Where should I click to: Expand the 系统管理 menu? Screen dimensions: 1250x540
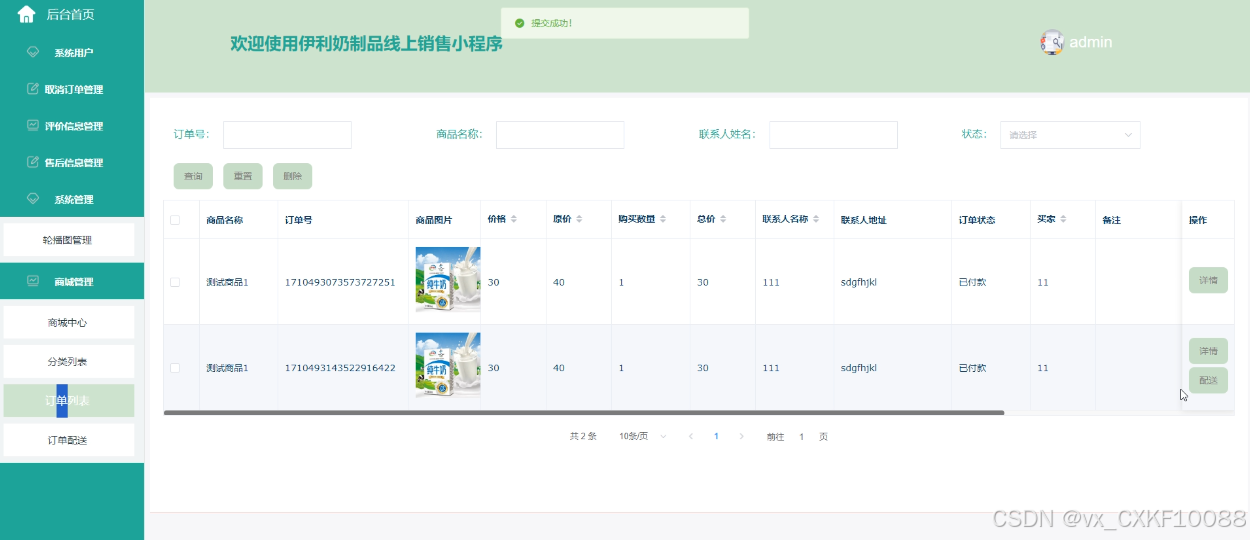click(x=72, y=199)
